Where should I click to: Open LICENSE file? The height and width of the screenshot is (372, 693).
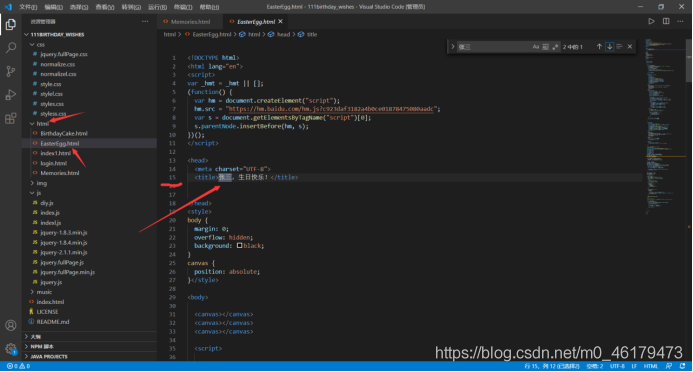click(x=47, y=312)
